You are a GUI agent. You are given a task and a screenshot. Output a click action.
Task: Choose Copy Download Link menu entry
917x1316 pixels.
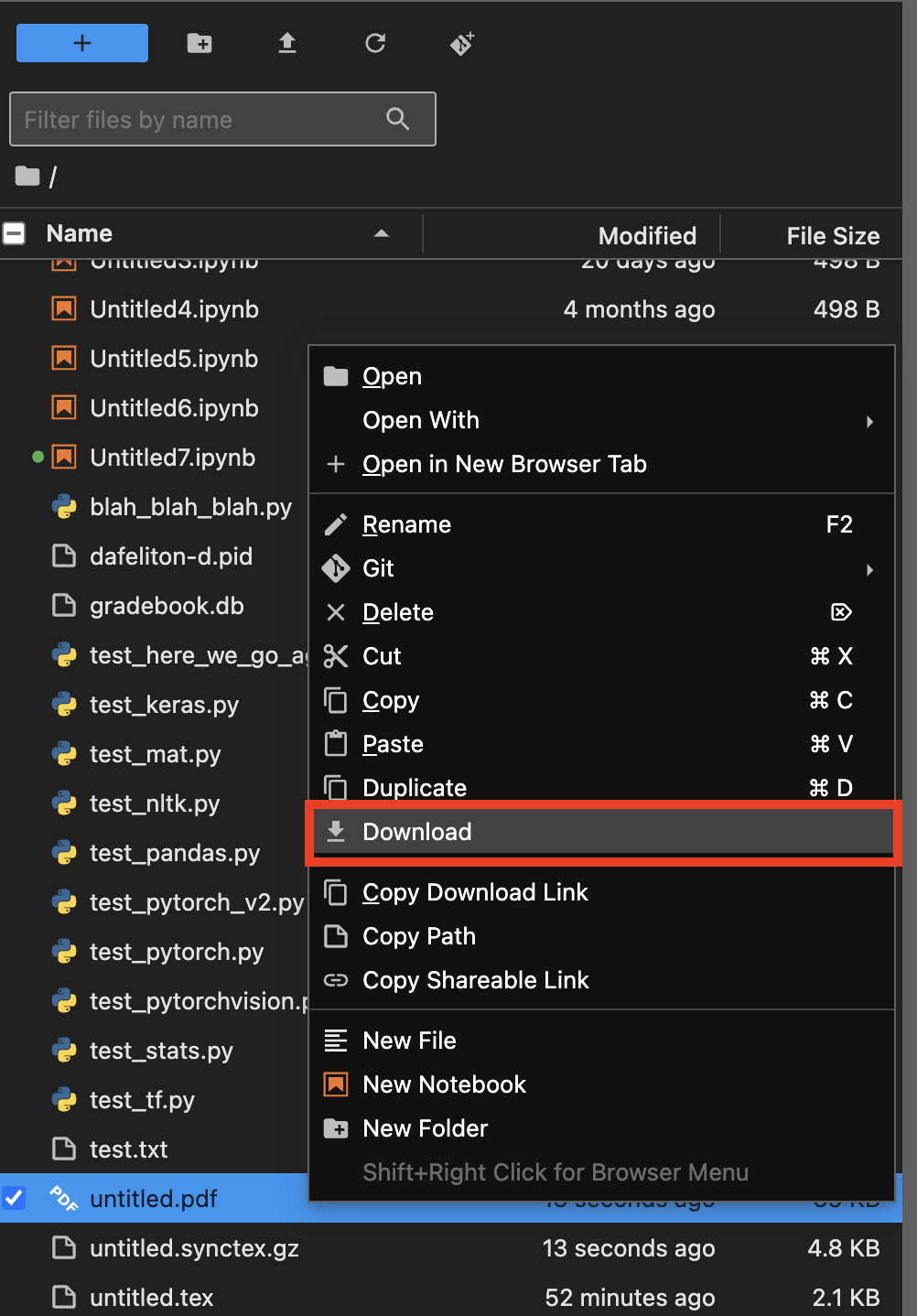(601, 892)
